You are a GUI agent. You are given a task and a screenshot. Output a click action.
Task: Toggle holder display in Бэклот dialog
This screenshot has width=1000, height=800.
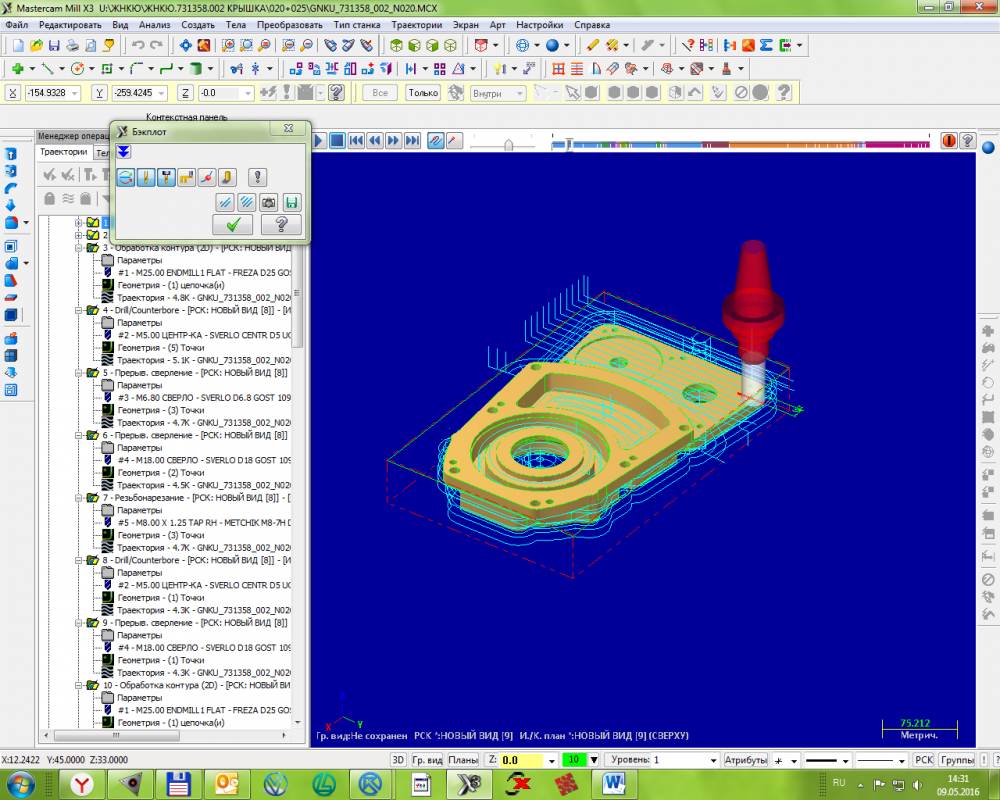166,177
